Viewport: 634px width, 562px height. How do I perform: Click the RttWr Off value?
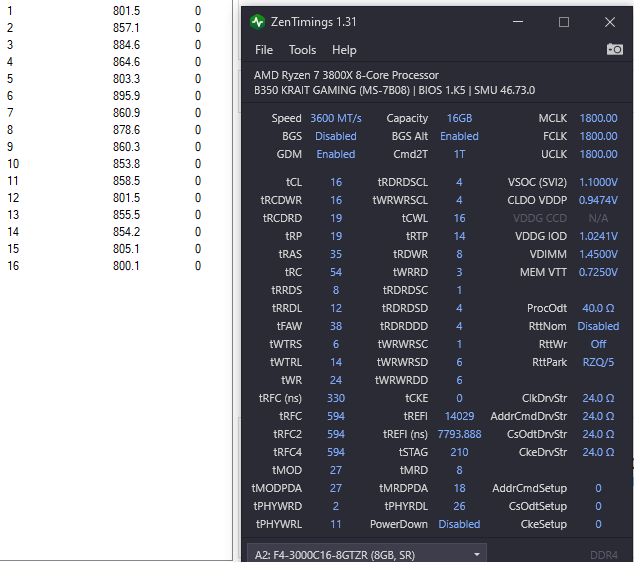pyautogui.click(x=598, y=344)
